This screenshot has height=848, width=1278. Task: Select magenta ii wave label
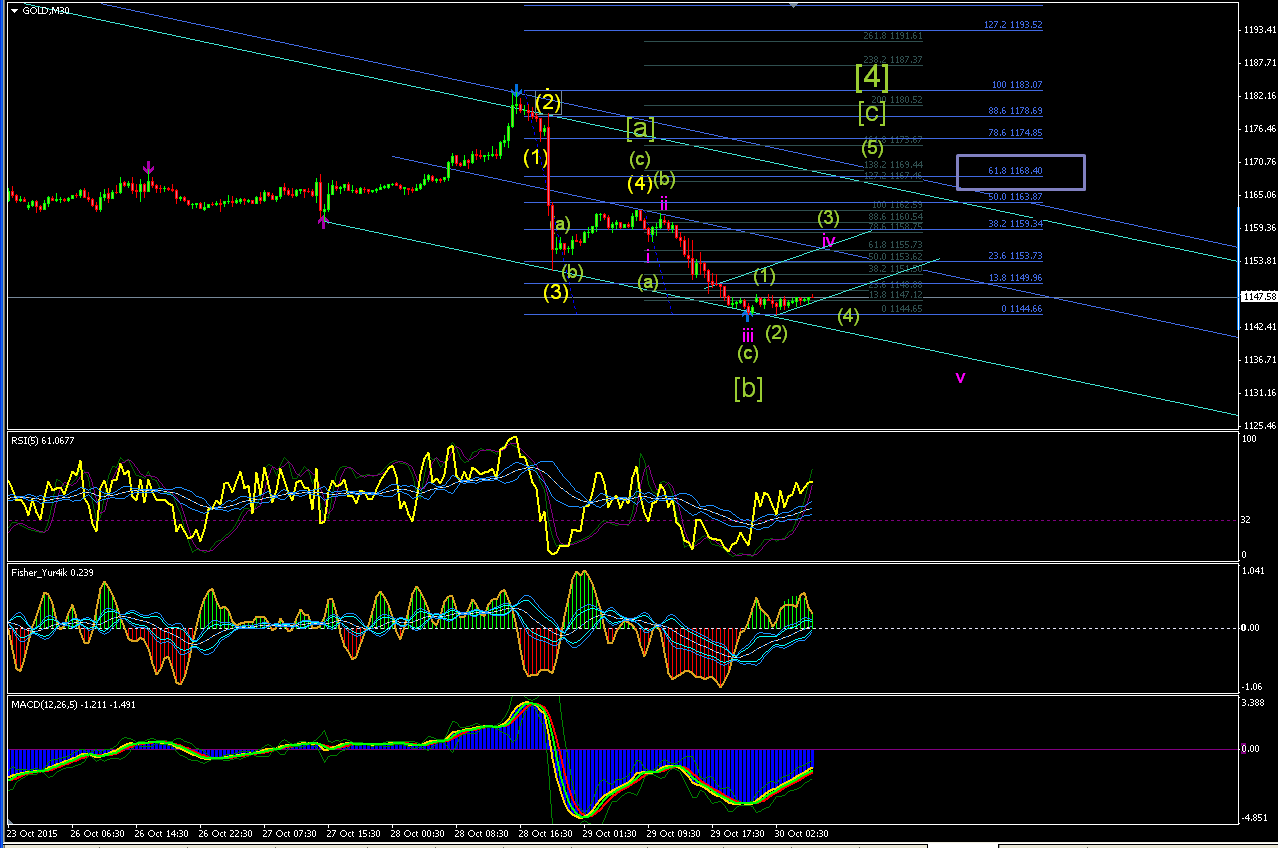pos(663,203)
